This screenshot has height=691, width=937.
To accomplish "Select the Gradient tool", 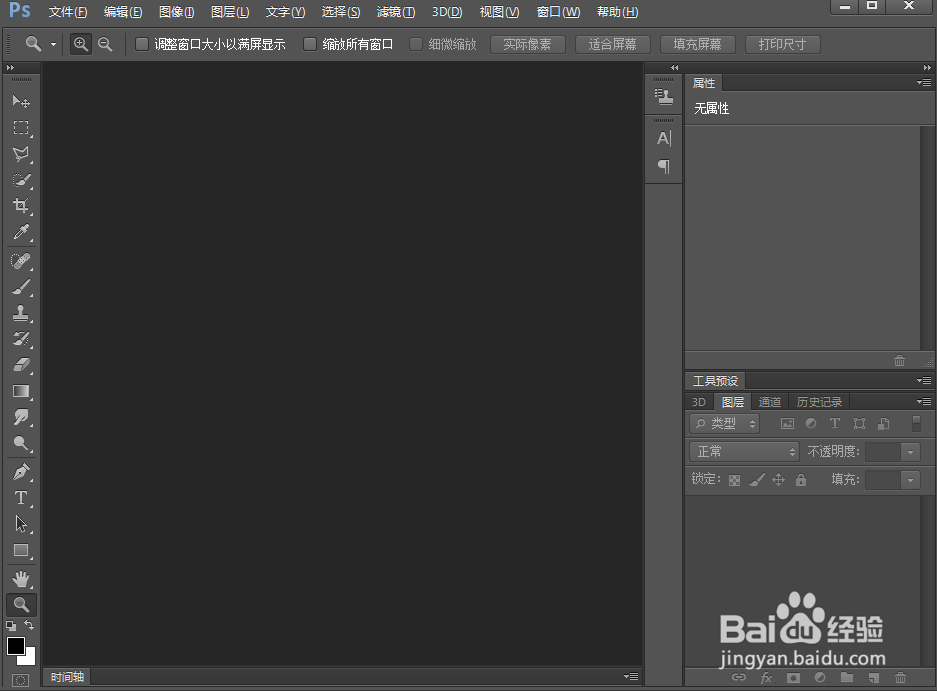I will point(21,391).
